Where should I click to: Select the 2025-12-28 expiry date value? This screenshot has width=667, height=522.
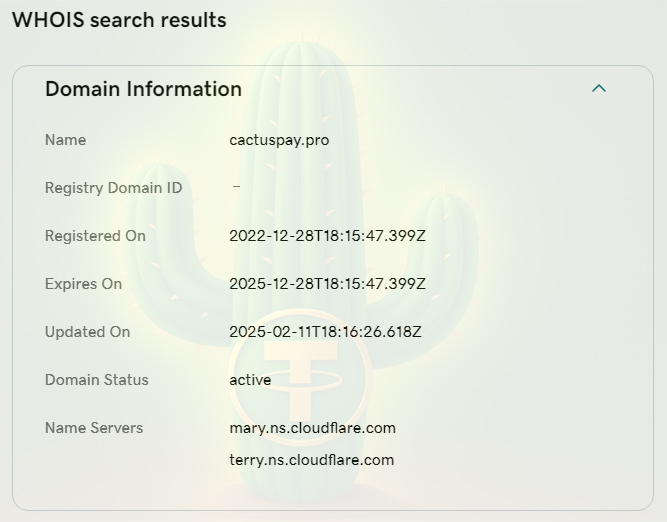click(327, 284)
